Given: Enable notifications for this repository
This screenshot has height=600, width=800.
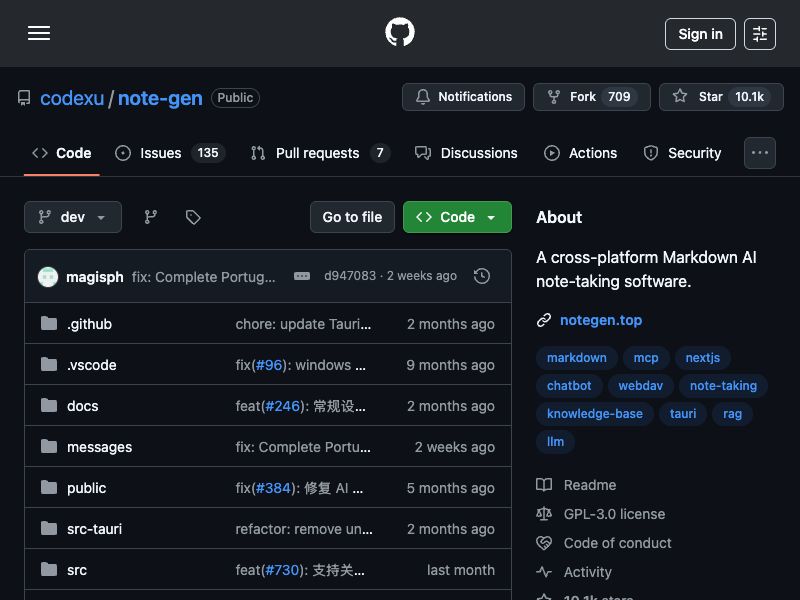Looking at the screenshot, I should pos(463,97).
